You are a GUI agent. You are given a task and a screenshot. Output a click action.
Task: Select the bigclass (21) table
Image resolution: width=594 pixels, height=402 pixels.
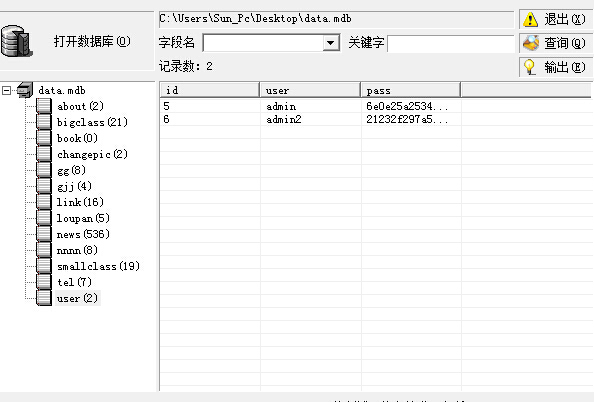pos(92,122)
